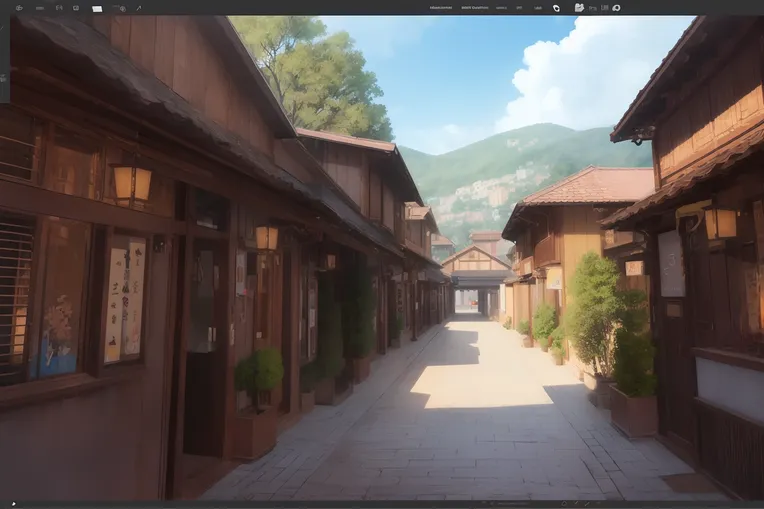Click the second icon in the top-left toolbar
The width and height of the screenshot is (764, 509).
click(39, 8)
